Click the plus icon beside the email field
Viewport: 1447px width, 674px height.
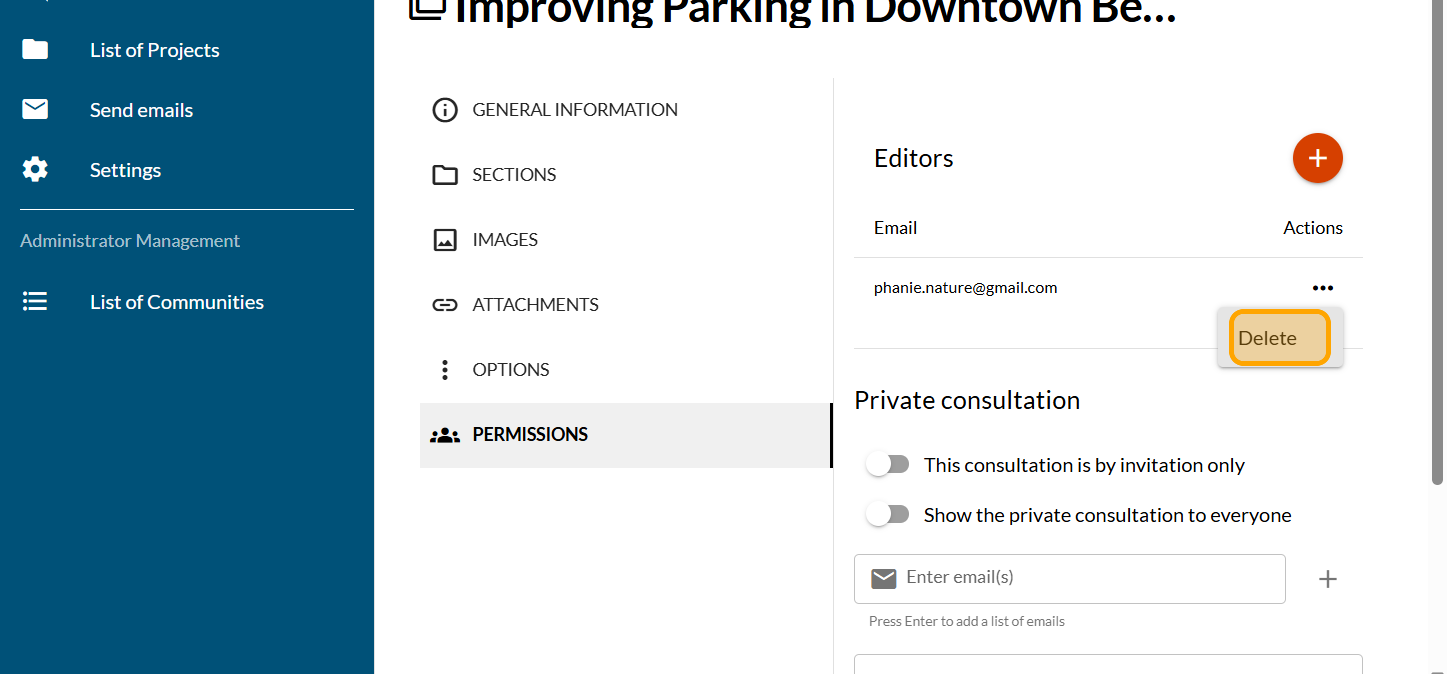coord(1327,579)
